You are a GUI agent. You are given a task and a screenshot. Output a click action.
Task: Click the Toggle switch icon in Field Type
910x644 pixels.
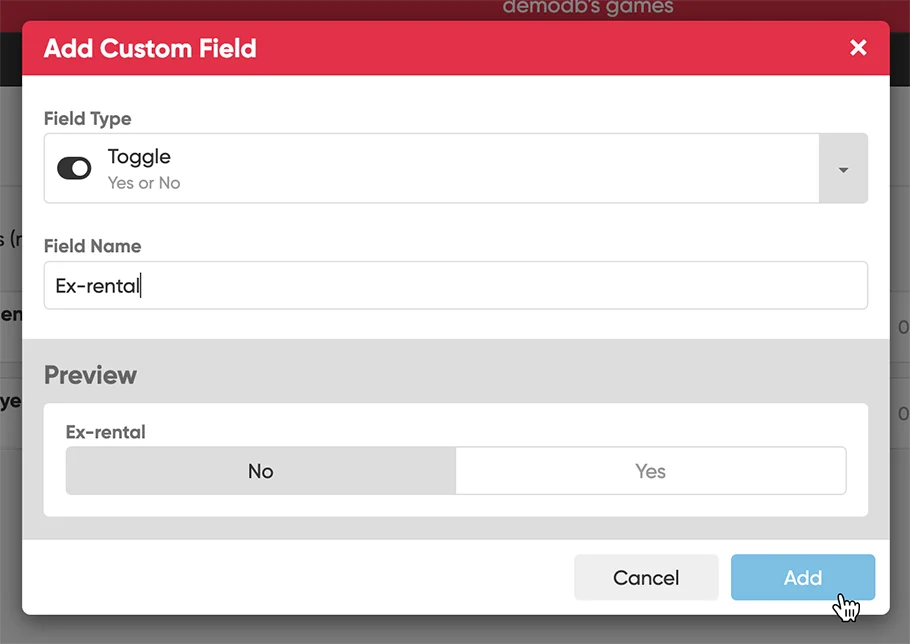click(74, 169)
